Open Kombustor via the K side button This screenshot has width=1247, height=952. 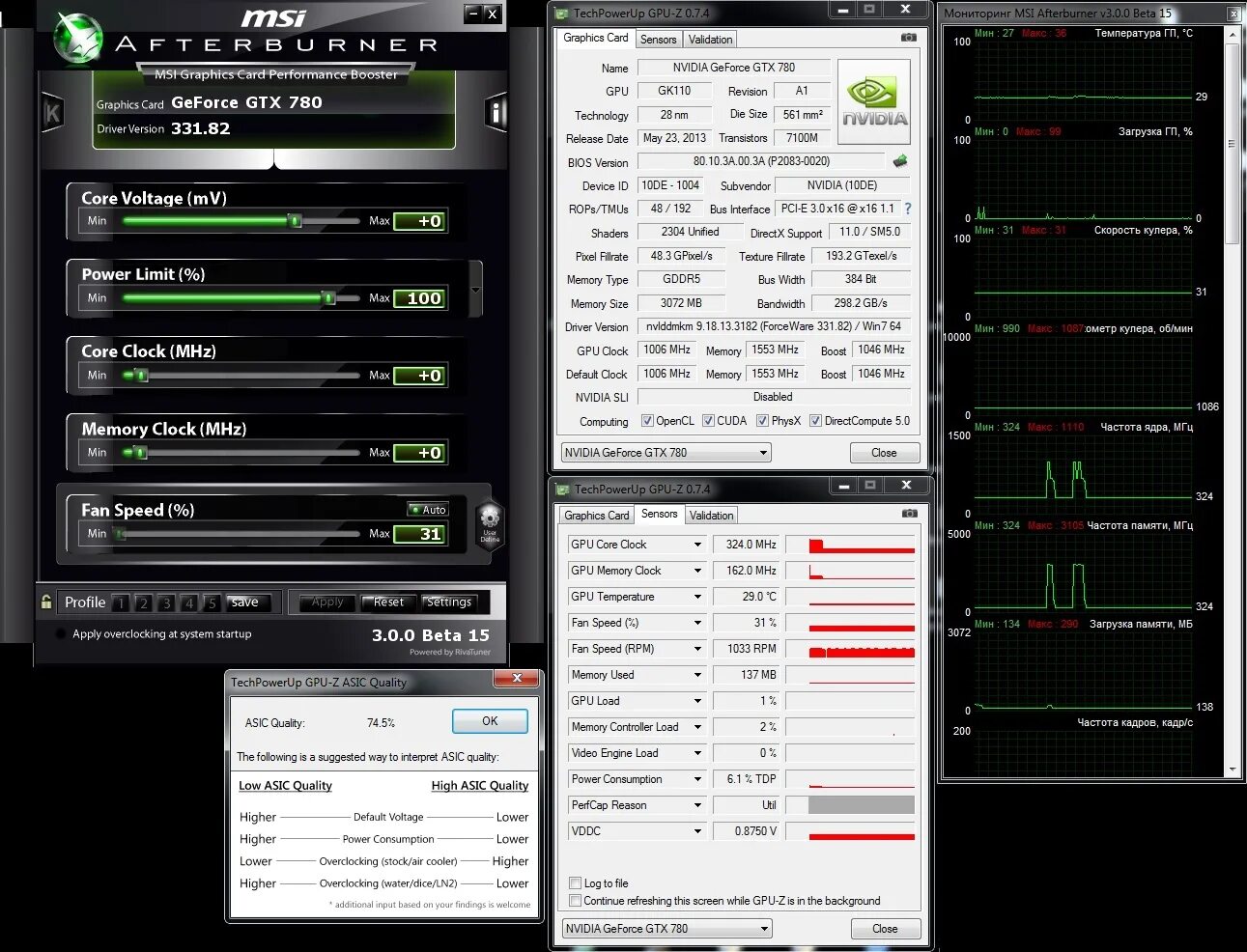tap(52, 113)
